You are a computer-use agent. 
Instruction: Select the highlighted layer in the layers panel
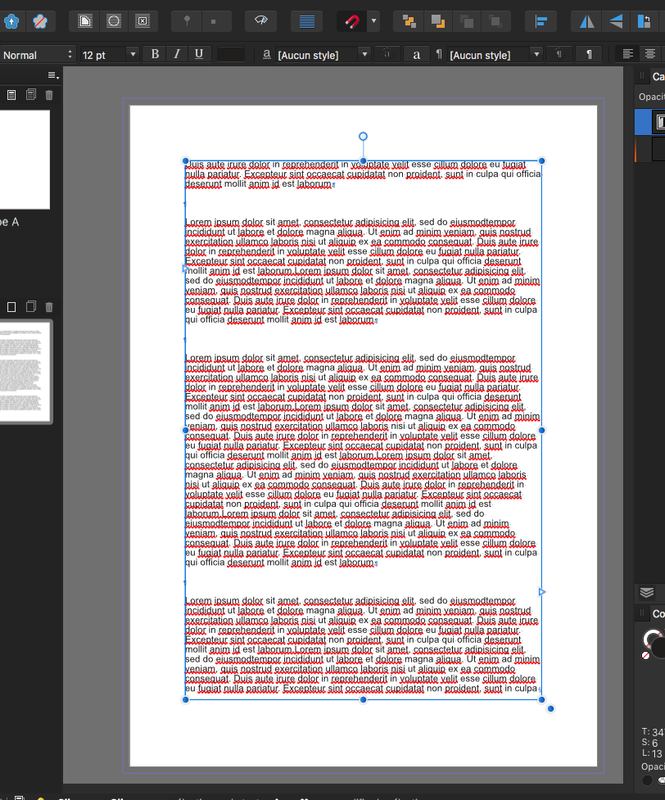pos(650,121)
